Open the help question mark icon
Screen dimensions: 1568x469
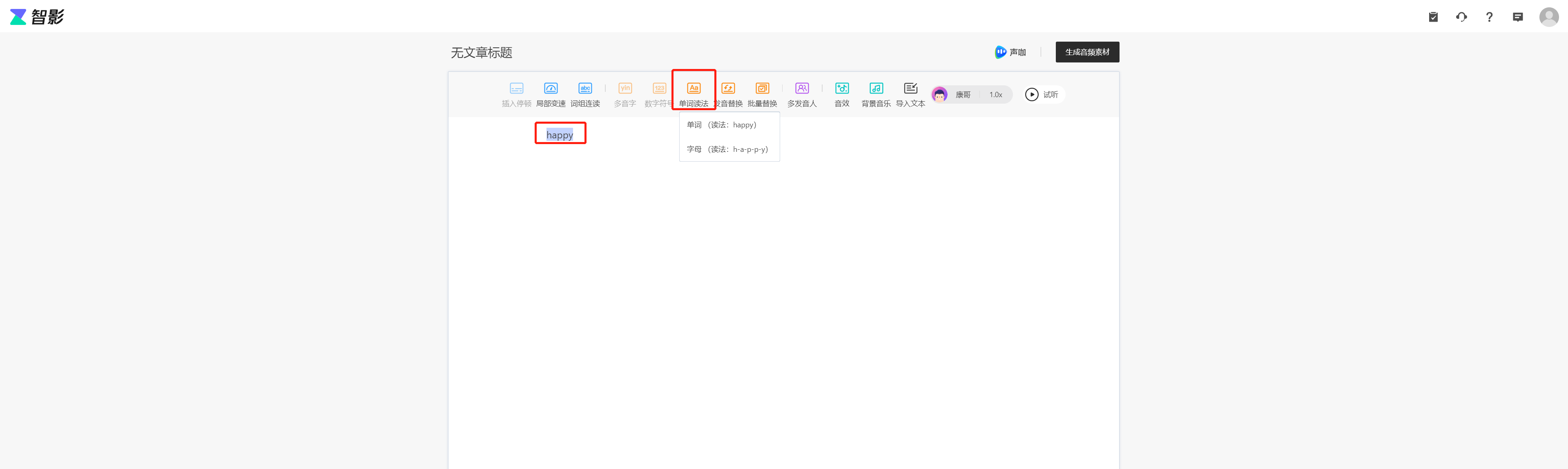1489,17
